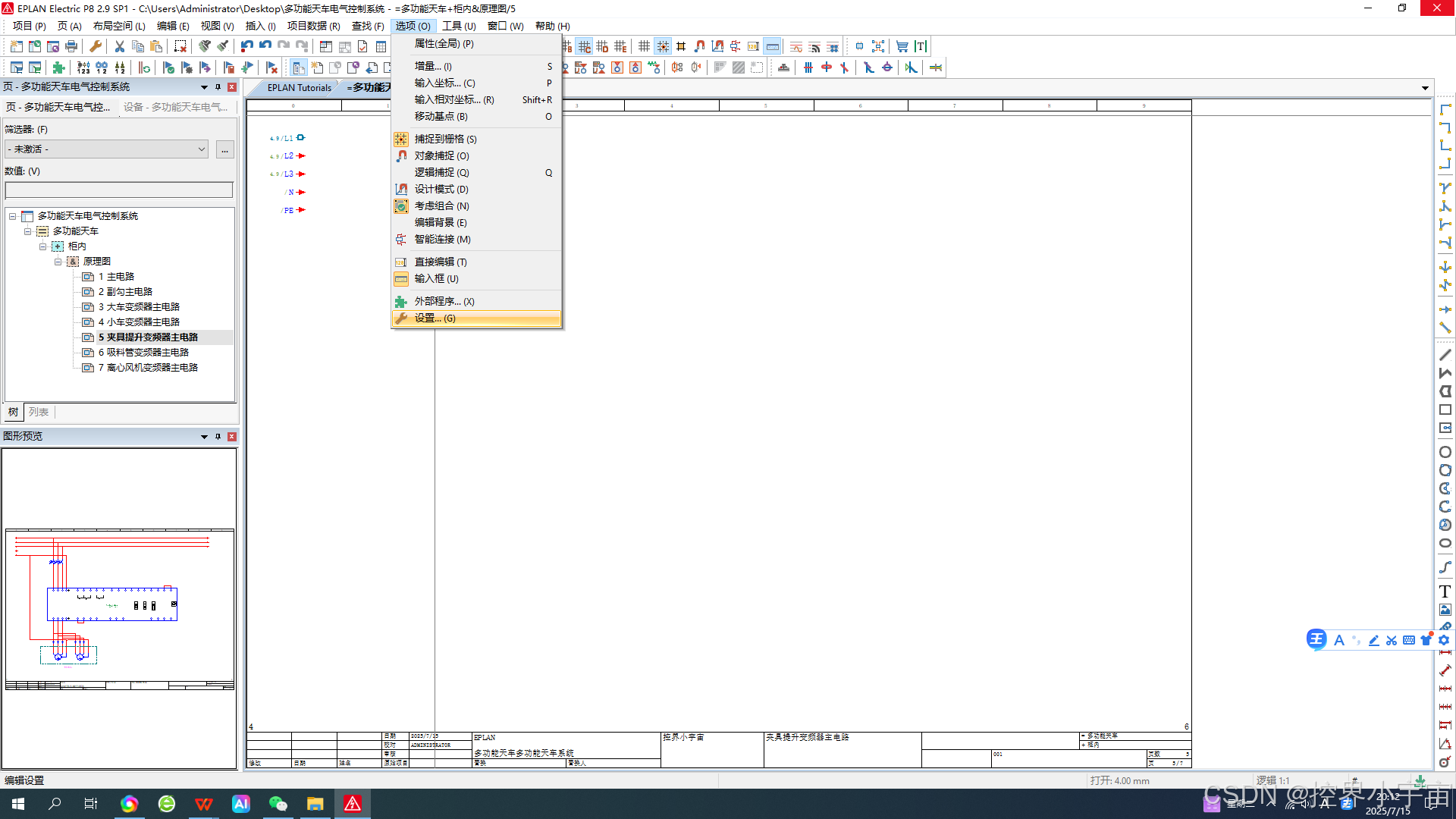
Task: Open the 工具 (U) menu
Action: [459, 26]
